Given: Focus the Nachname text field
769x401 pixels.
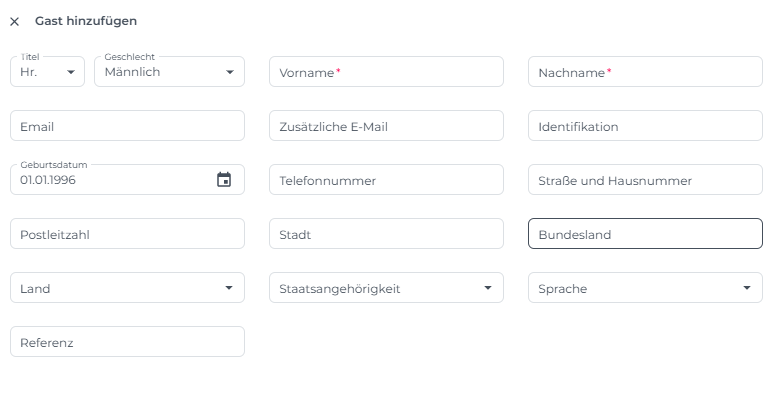Looking at the screenshot, I should tap(645, 72).
